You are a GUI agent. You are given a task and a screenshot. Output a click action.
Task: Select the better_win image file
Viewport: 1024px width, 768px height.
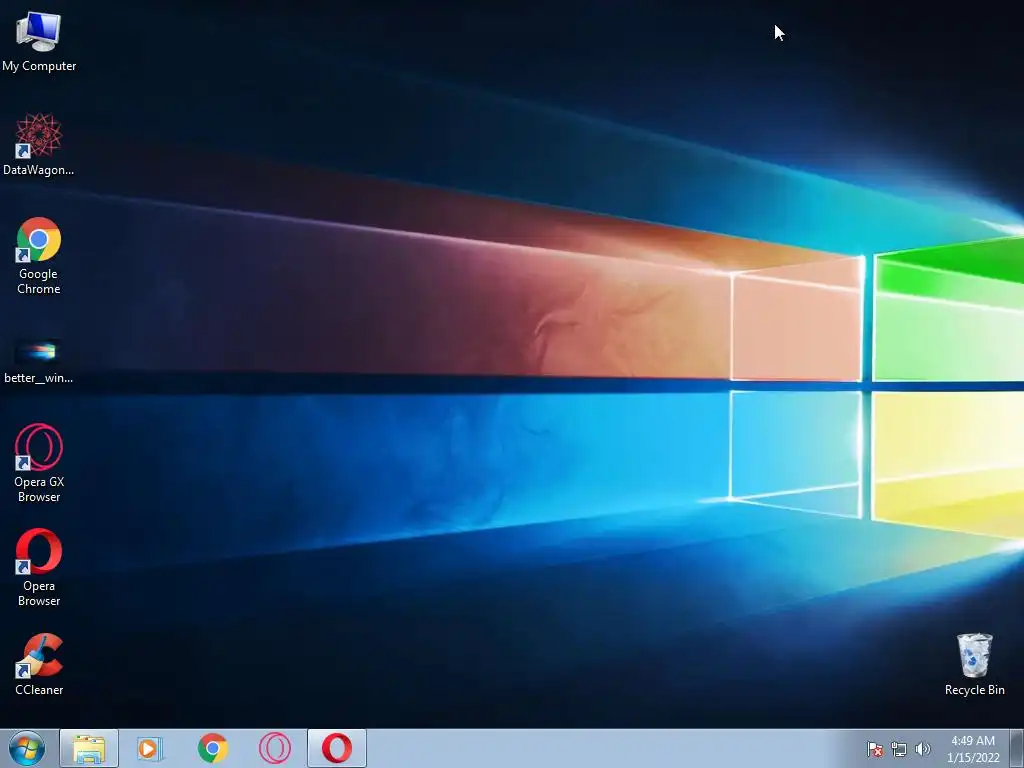coord(39,361)
